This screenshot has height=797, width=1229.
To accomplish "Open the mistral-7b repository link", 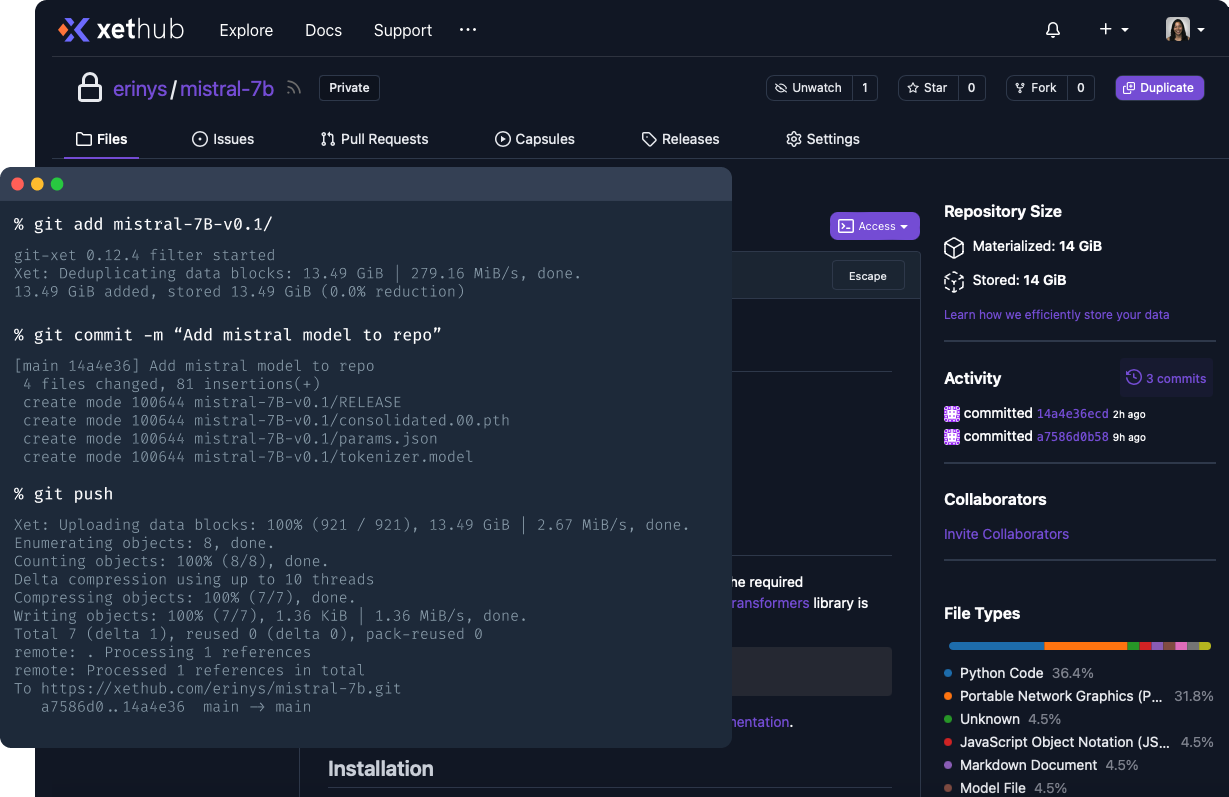I will coord(227,89).
